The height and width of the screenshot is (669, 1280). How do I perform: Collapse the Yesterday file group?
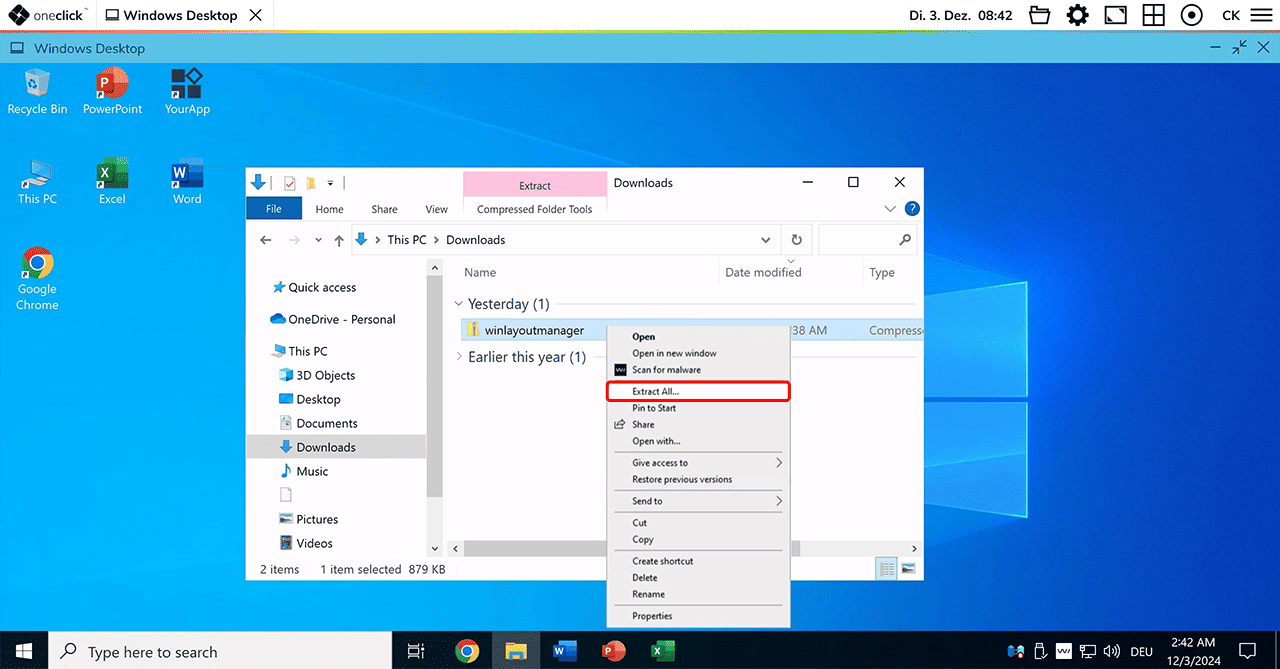tap(459, 304)
